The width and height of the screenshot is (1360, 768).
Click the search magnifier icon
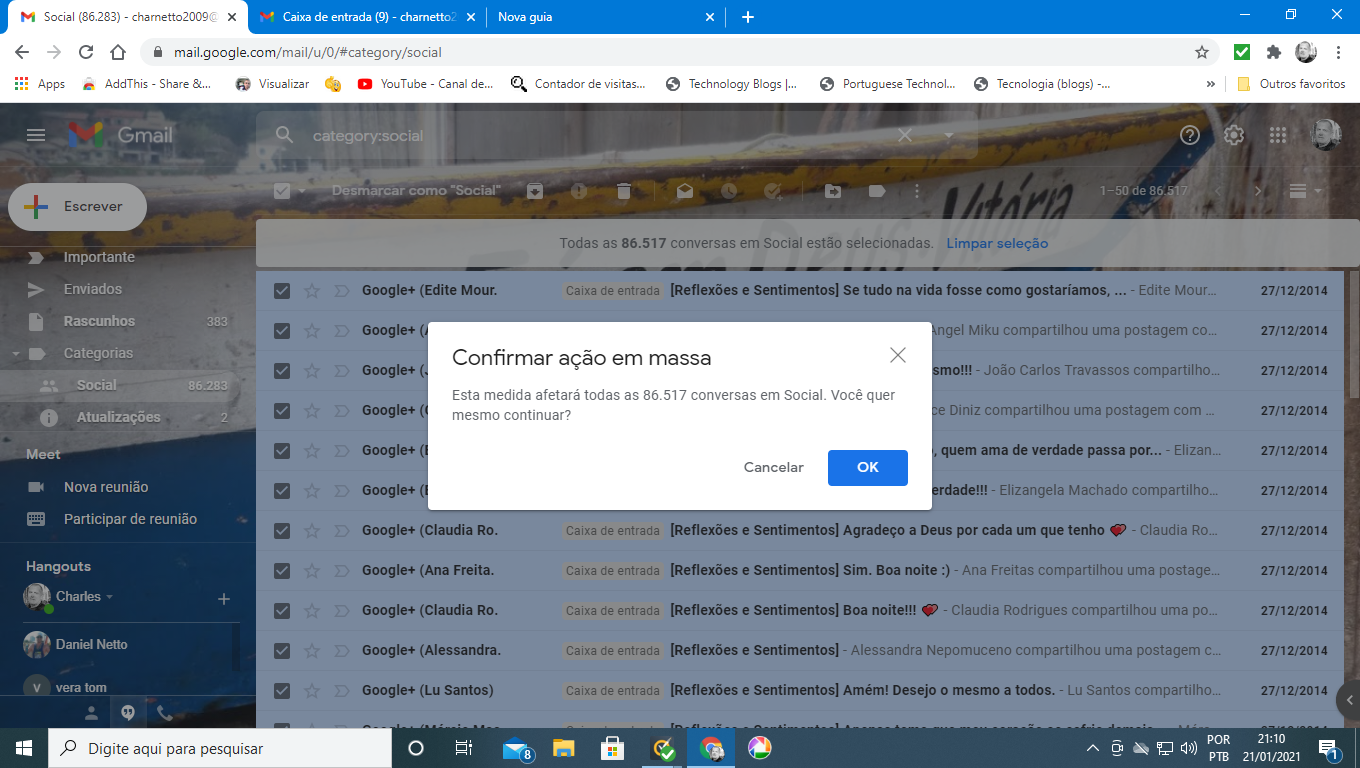[285, 135]
